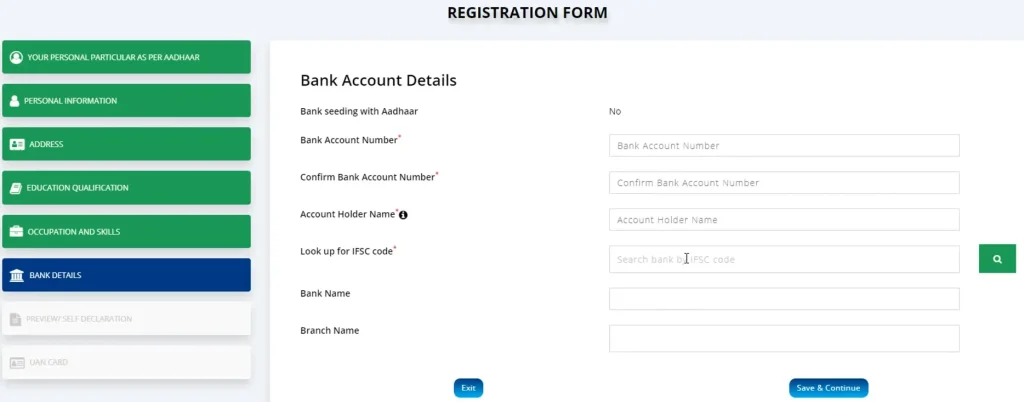Click into the Account Holder Name field

point(784,220)
